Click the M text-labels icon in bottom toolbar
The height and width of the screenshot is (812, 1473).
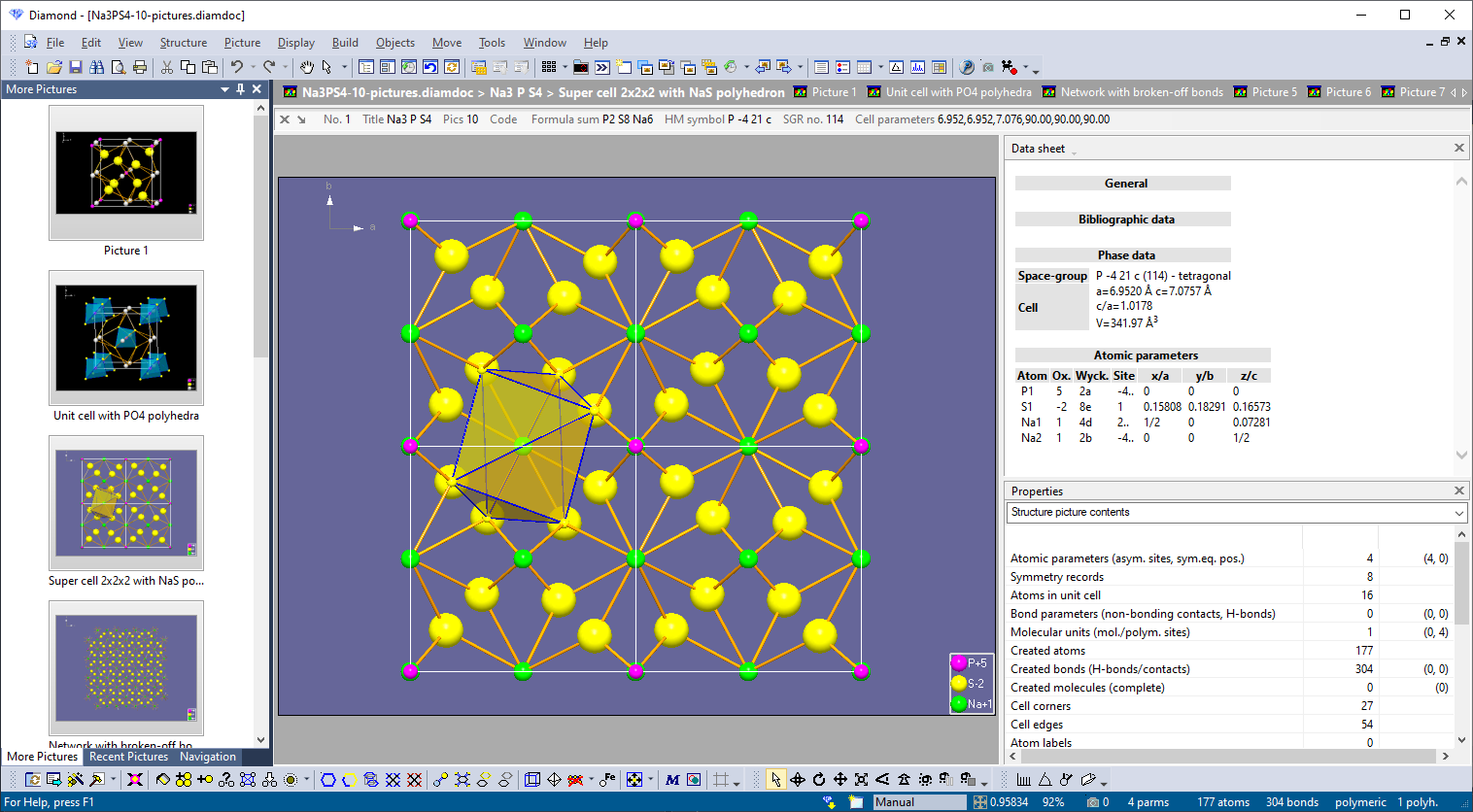pyautogui.click(x=672, y=779)
